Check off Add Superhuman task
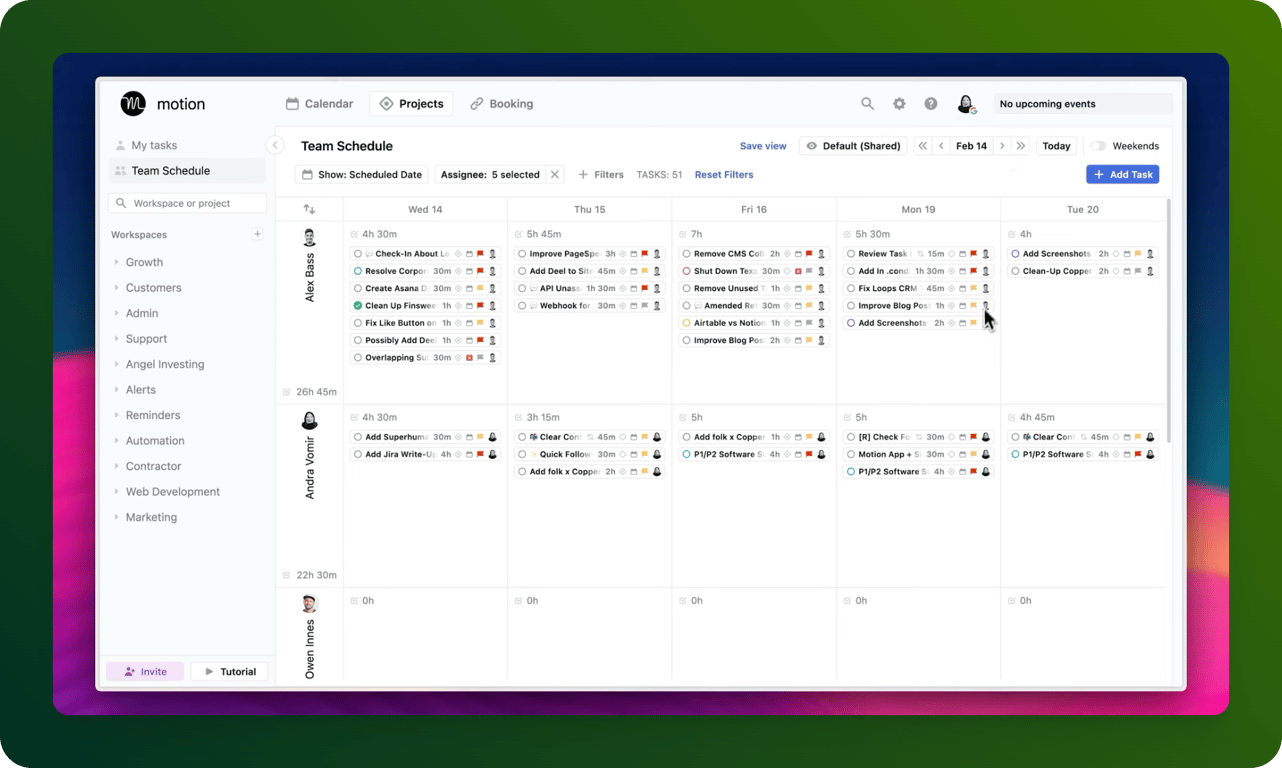Image resolution: width=1282 pixels, height=768 pixels. pos(358,437)
